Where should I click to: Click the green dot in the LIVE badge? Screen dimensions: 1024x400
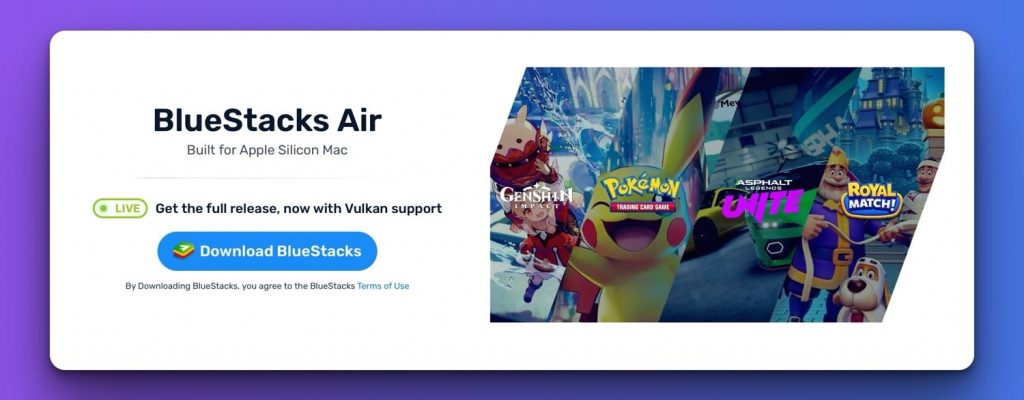point(104,208)
